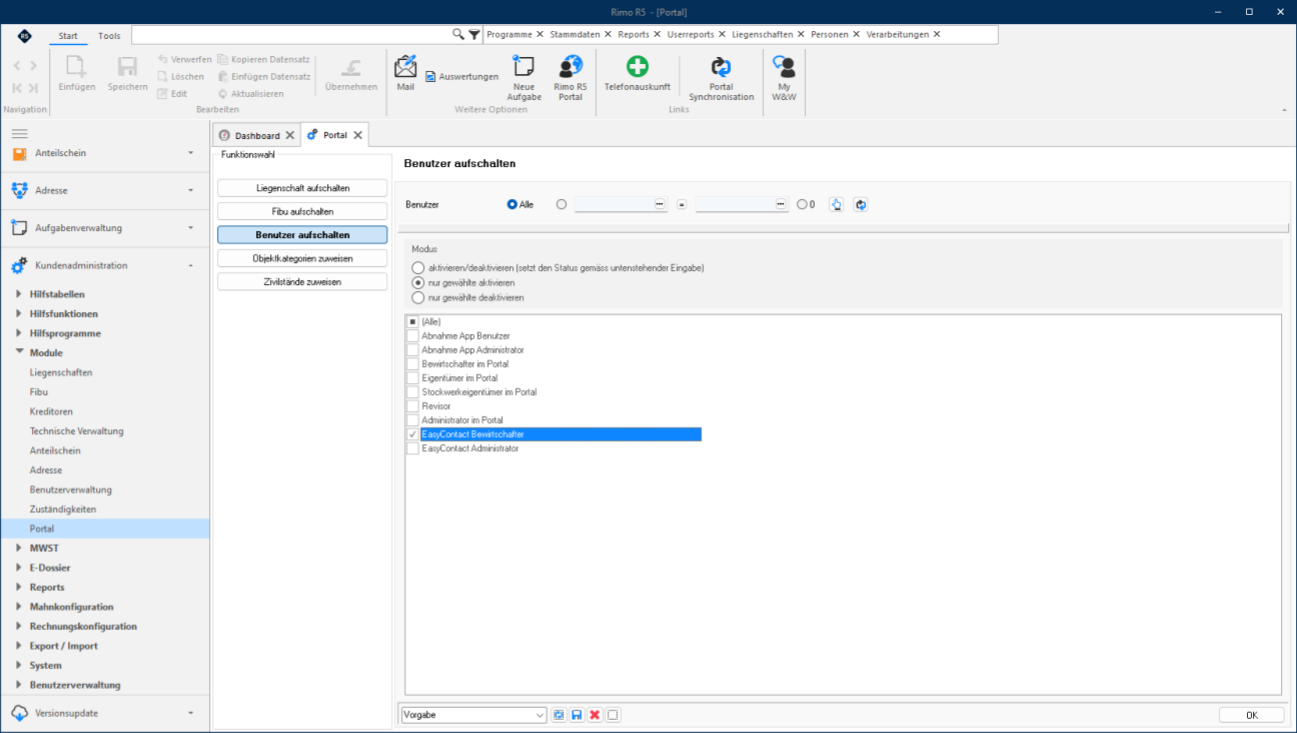The width and height of the screenshot is (1297, 733).
Task: Select 'nur gewählte deaktivieren' radio button
Action: 418,298
